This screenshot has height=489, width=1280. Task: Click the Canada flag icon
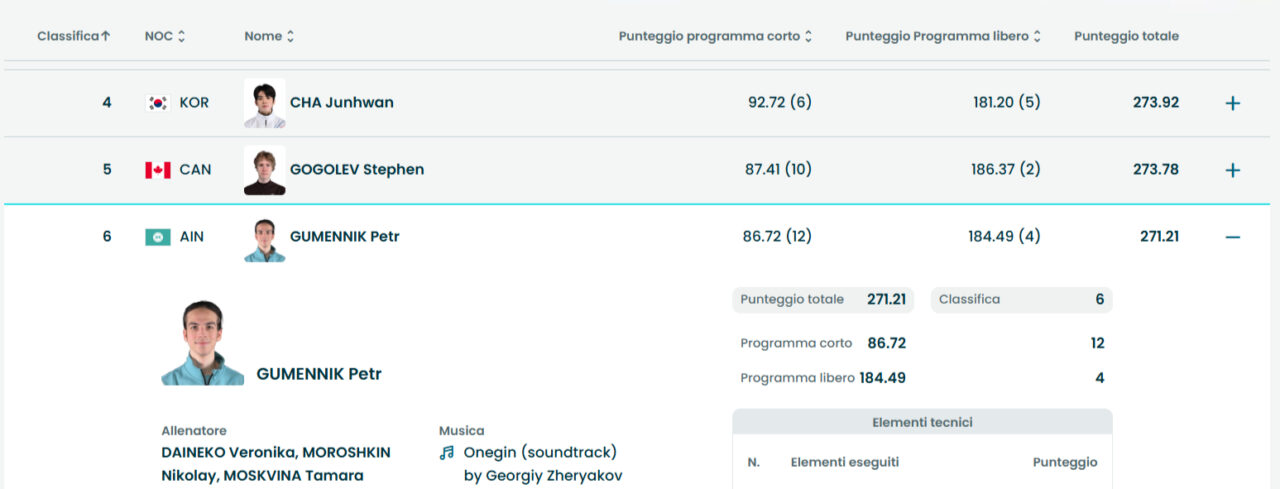pos(158,170)
